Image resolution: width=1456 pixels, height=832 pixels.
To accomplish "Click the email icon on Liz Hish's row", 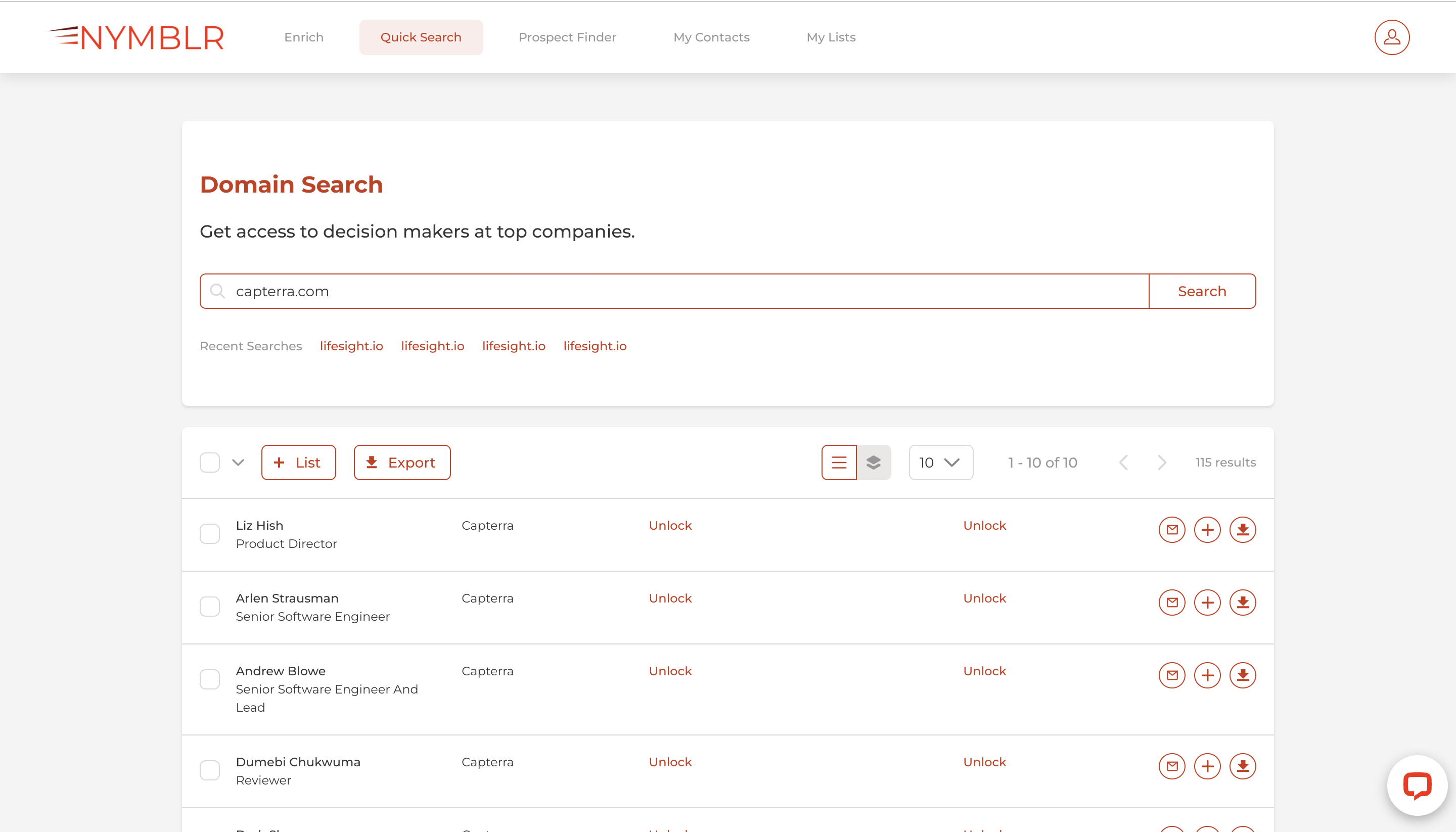I will click(x=1172, y=529).
